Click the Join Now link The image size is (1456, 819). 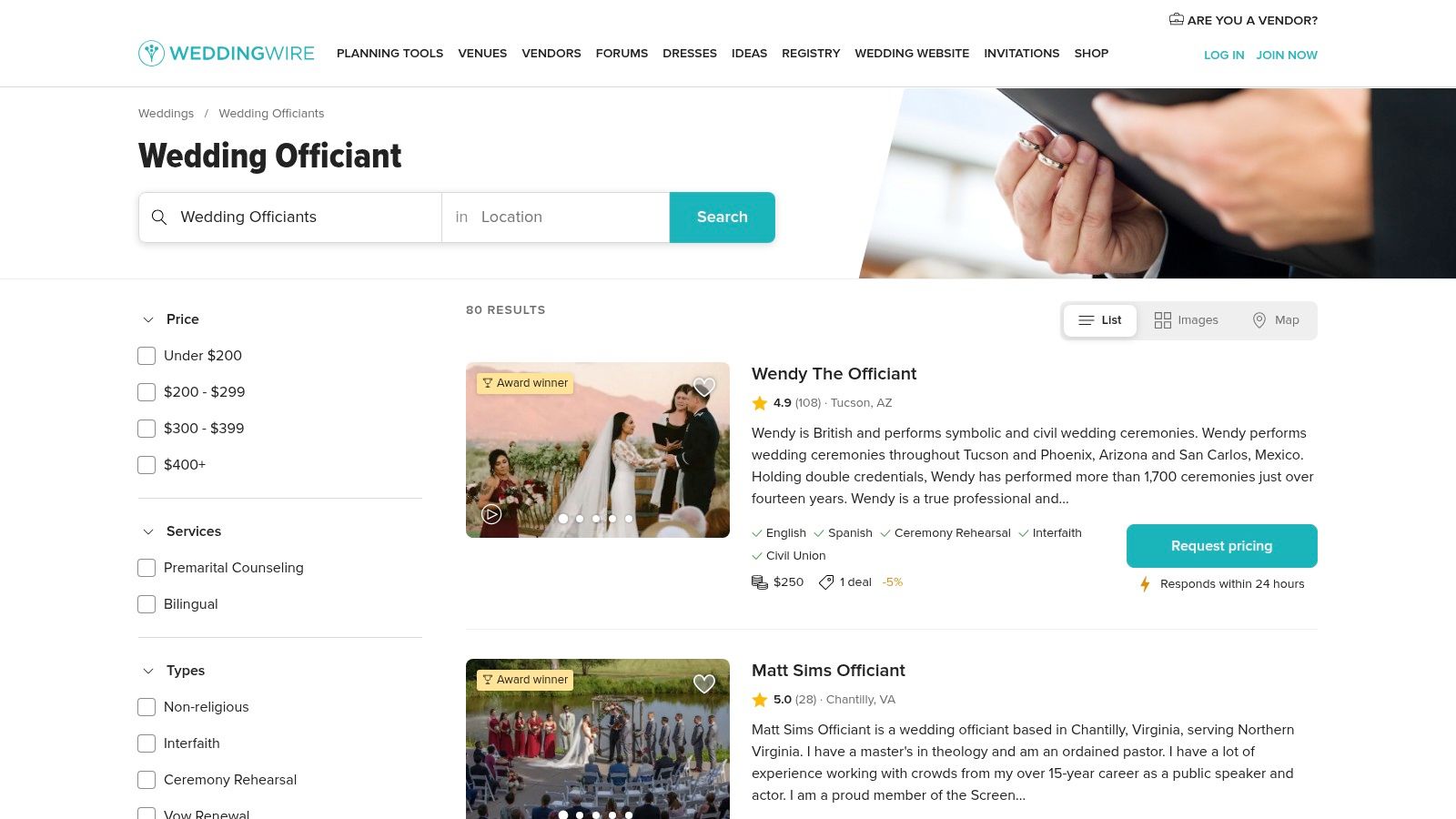[1287, 55]
